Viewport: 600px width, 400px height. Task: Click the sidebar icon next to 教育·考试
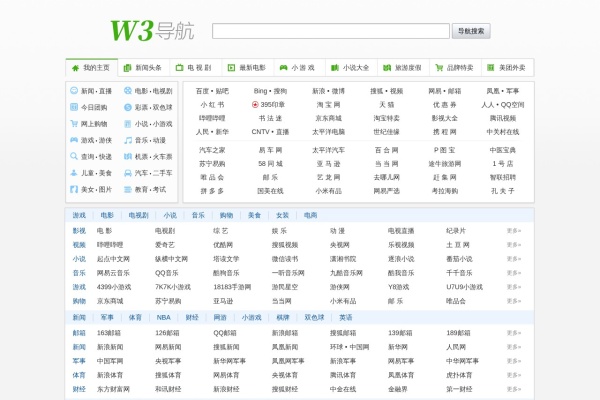coord(128,189)
